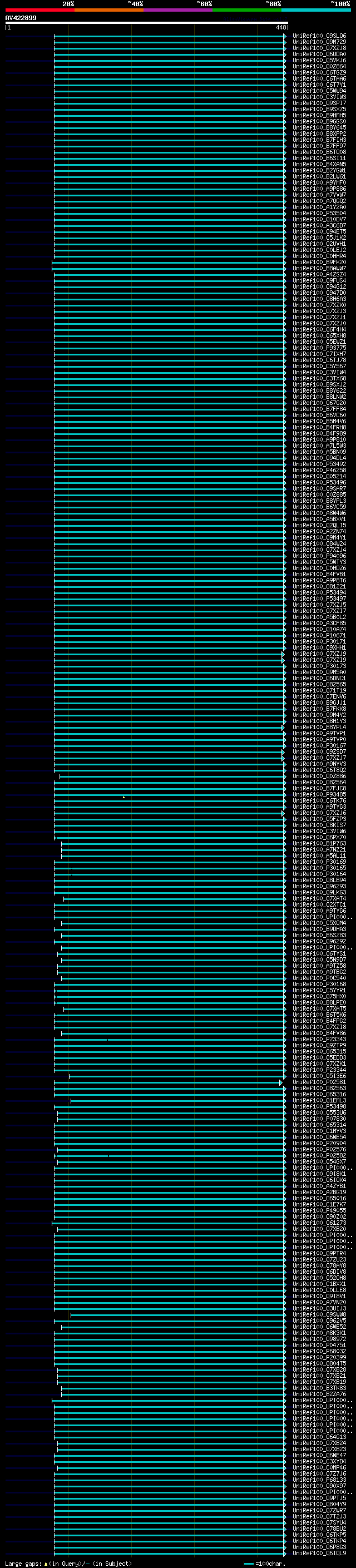Viewport: 356px width, 1568px height.
Task: Select the UniRef100_C3XYD4 label
Action: pyautogui.click(x=319, y=1461)
